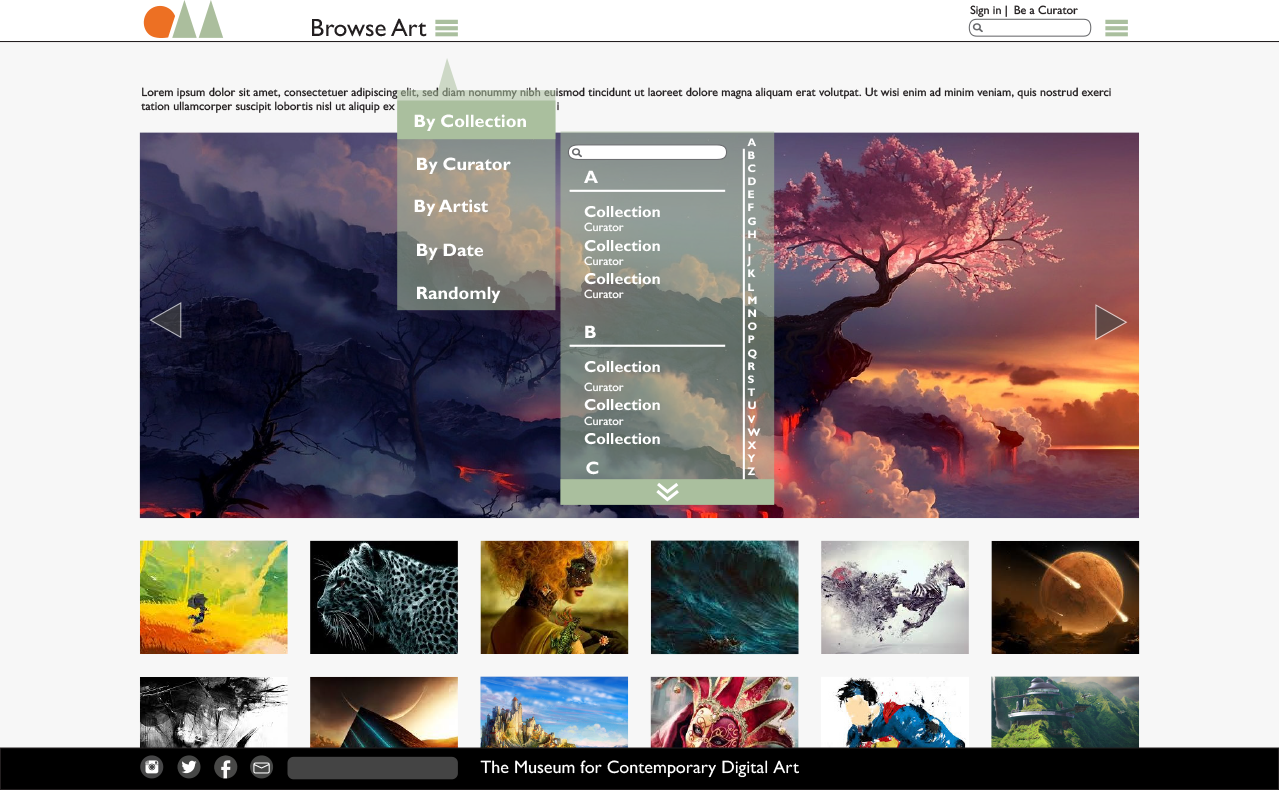Open the red carnival mask thumbnail
Image resolution: width=1280 pixels, height=790 pixels.
[x=725, y=712]
